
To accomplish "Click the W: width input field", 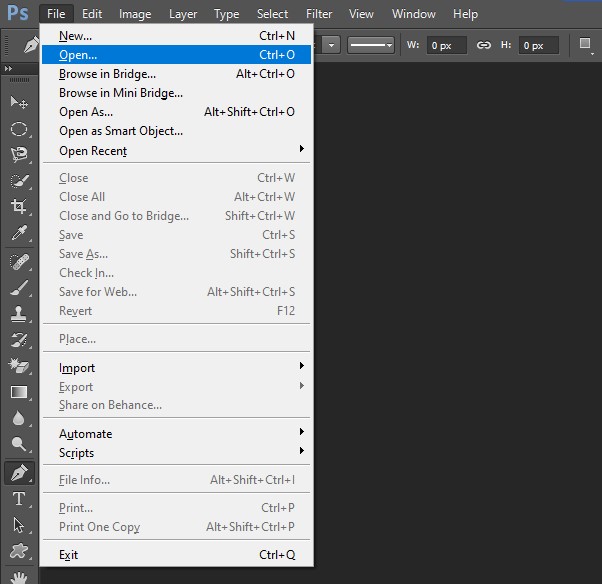I will (446, 45).
